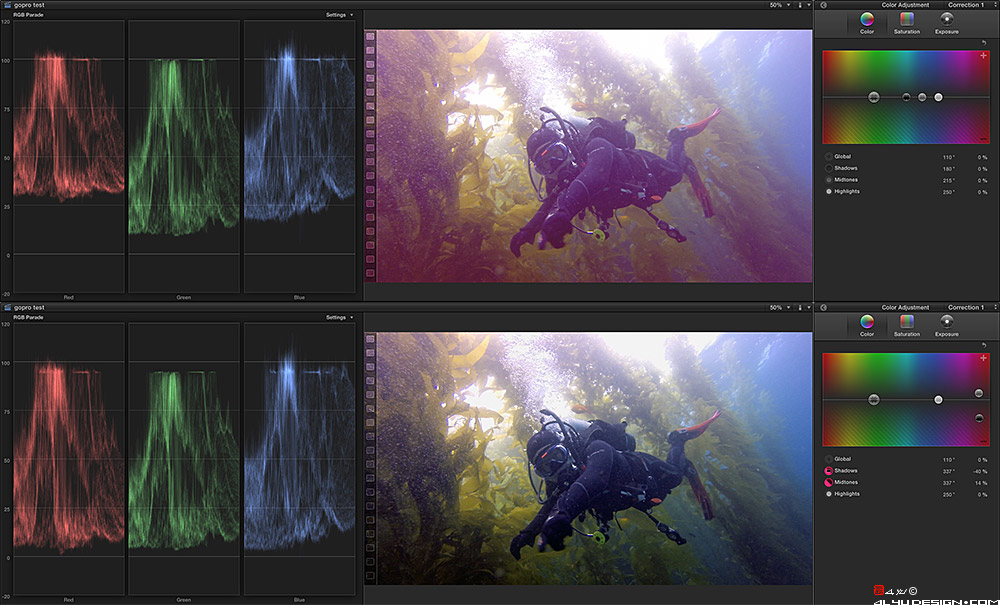
Task: Click the Green channel waveform in the upper RGB Parade
Action: tap(184, 156)
